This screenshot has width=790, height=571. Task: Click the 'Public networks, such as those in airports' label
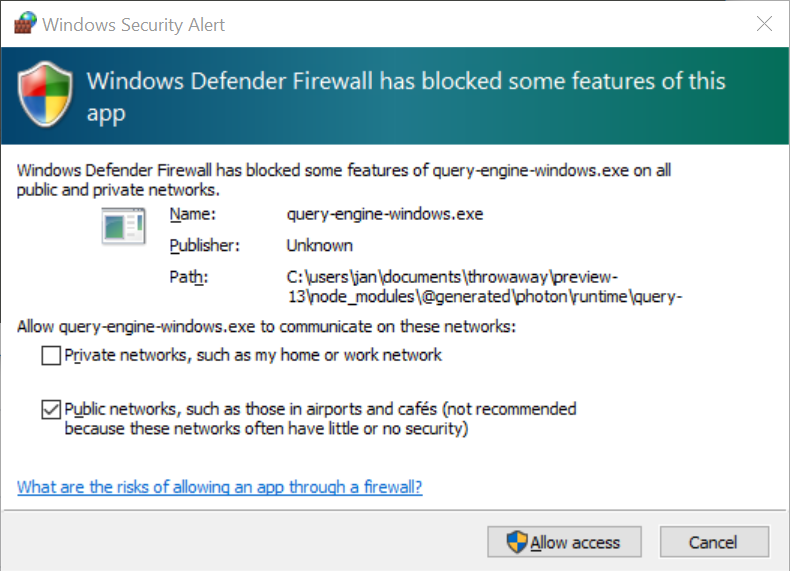[320, 419]
